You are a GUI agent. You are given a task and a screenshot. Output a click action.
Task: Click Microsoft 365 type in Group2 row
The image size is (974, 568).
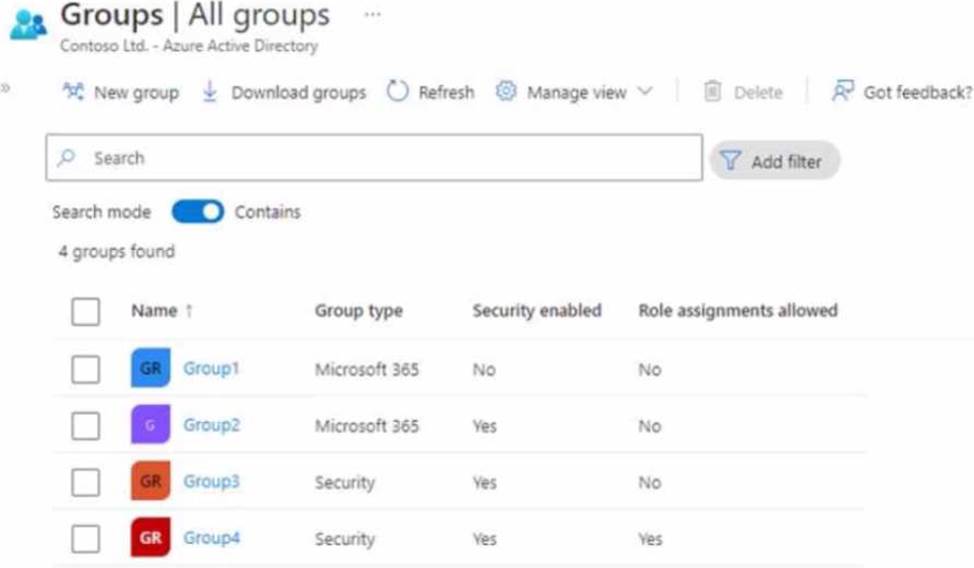point(366,426)
